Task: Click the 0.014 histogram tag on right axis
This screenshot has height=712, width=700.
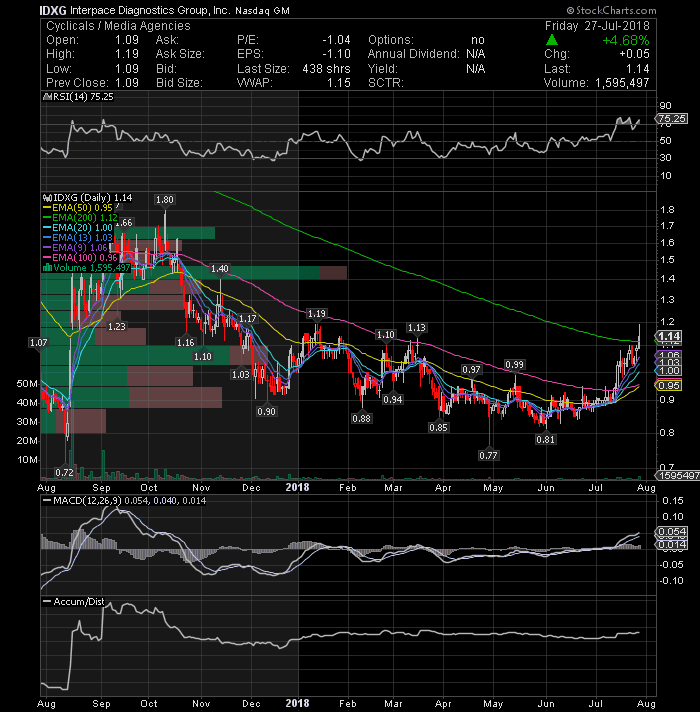Action: point(672,544)
